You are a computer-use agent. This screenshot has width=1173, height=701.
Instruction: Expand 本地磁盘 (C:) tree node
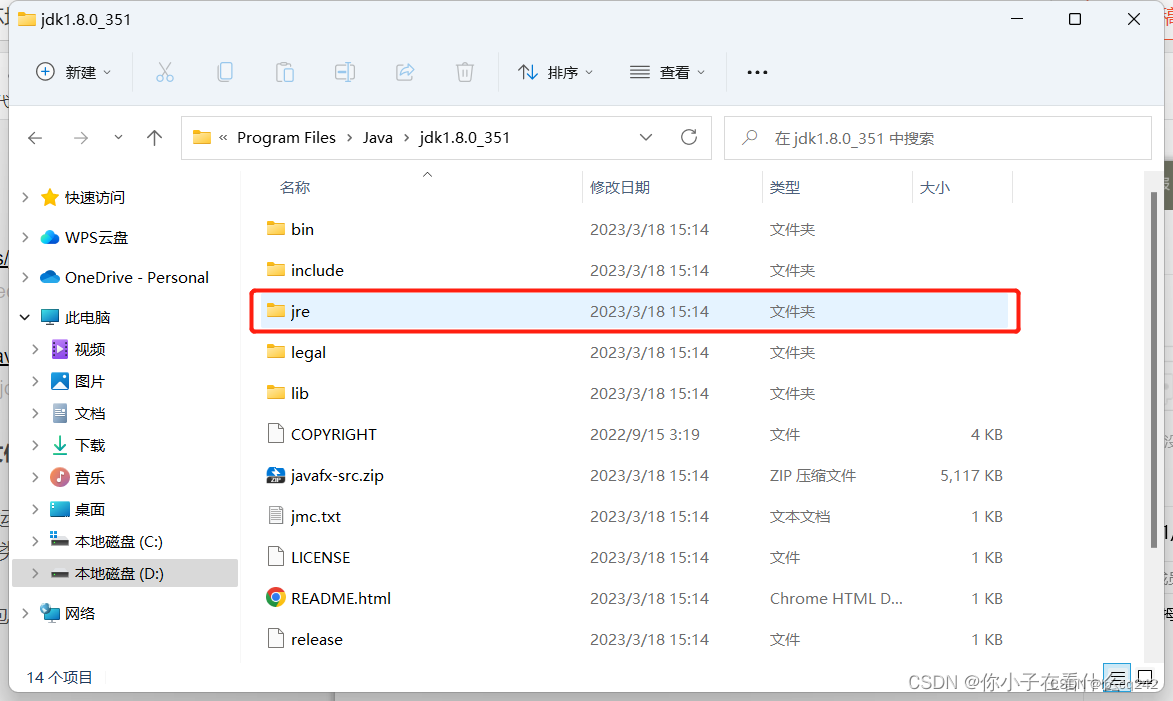35,541
